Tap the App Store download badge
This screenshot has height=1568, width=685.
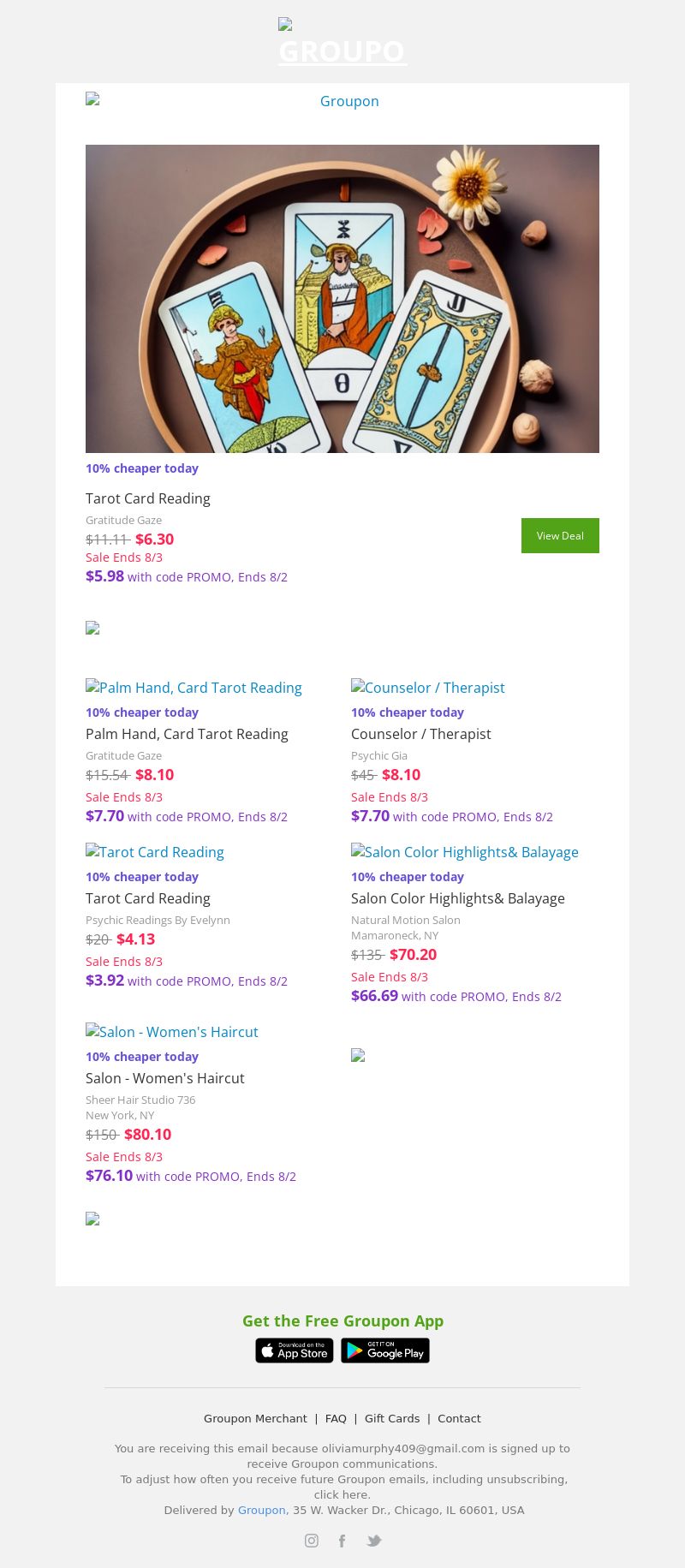[x=295, y=1350]
